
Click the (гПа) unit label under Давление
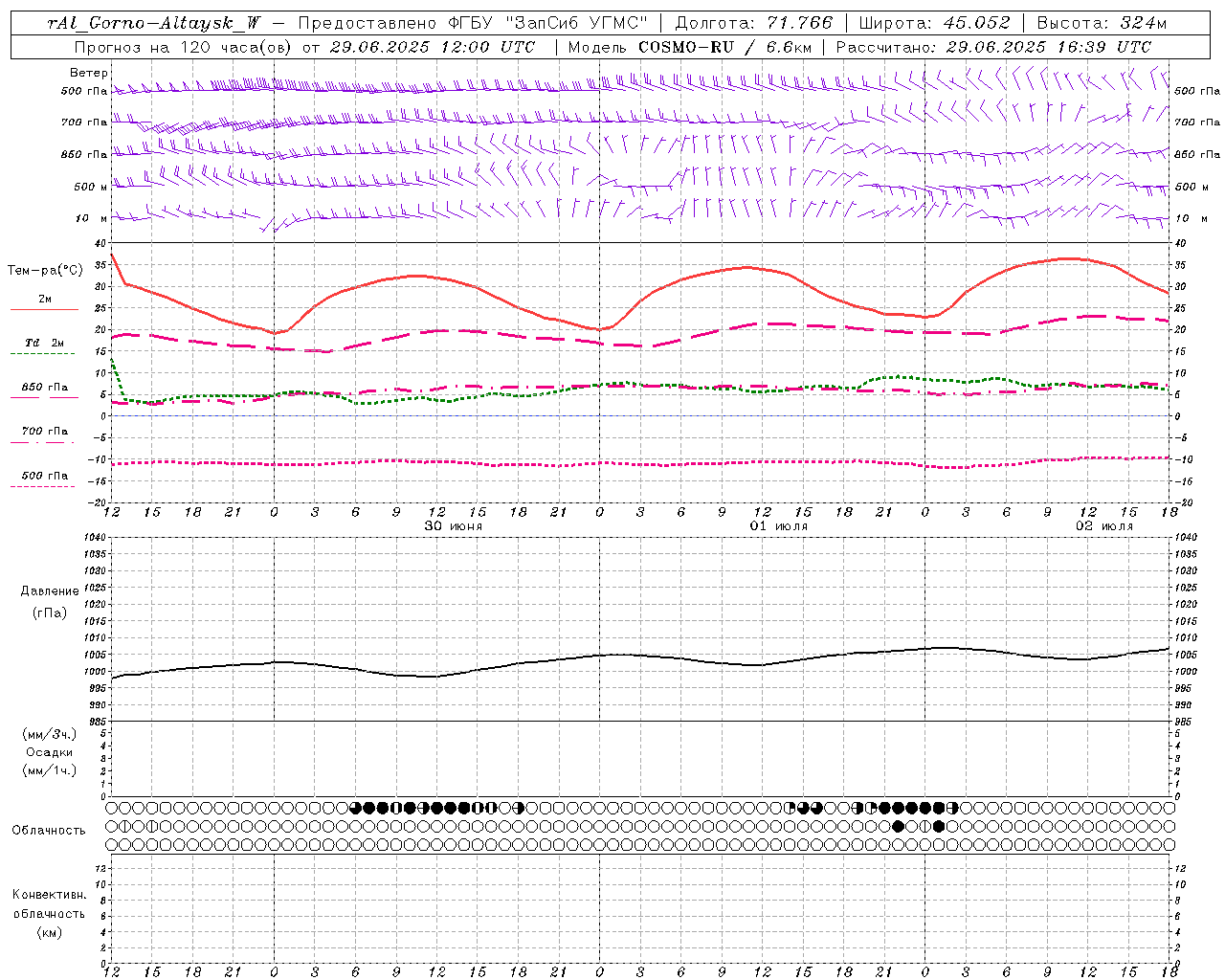click(50, 612)
